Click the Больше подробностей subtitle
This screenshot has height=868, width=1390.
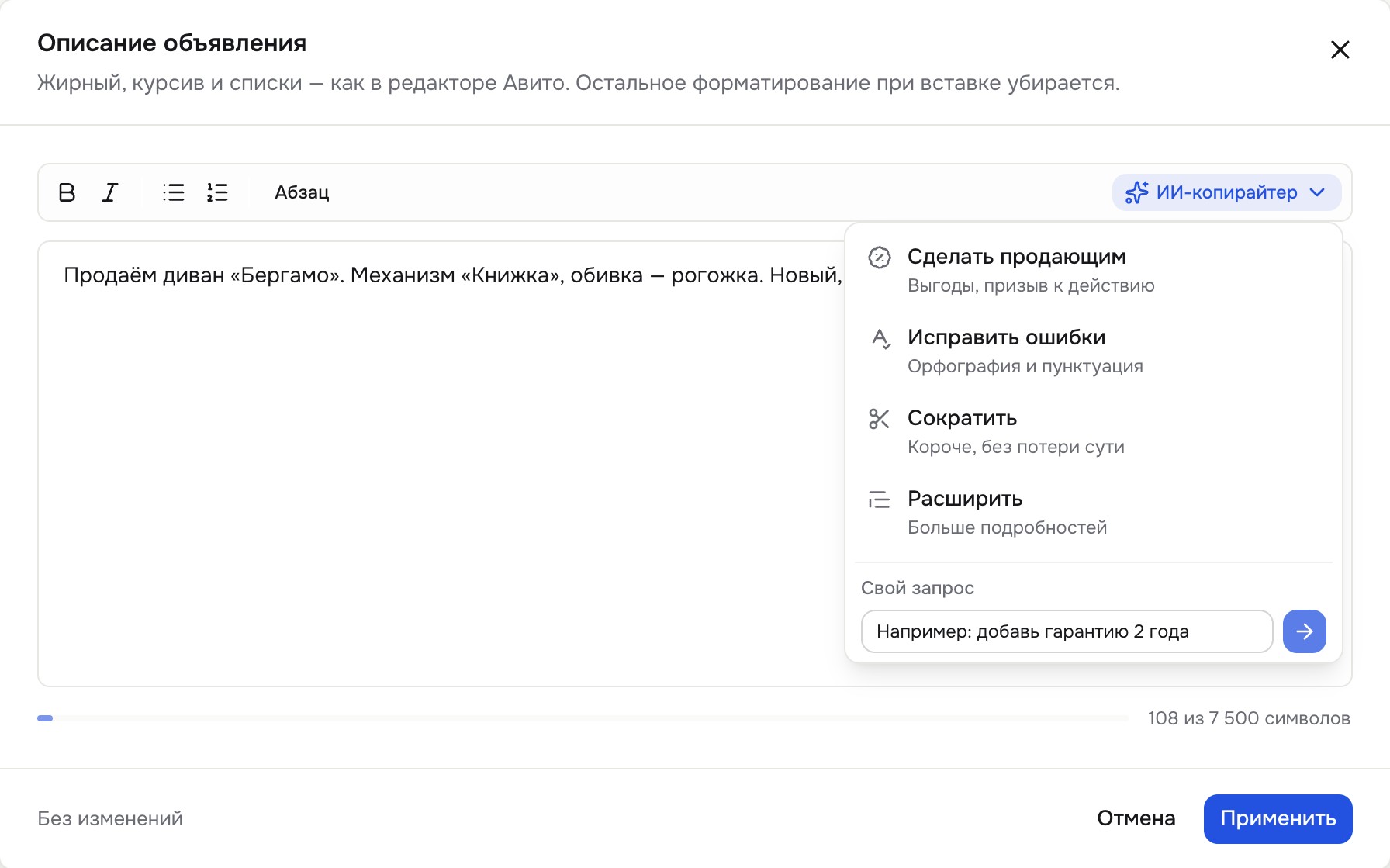[x=1007, y=527]
